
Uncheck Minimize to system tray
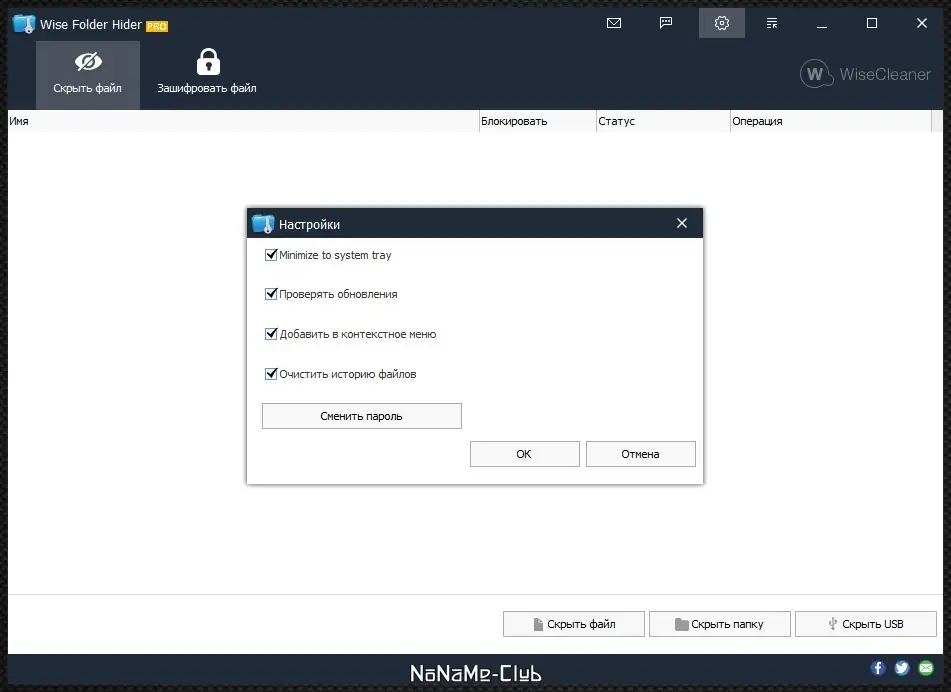point(271,255)
